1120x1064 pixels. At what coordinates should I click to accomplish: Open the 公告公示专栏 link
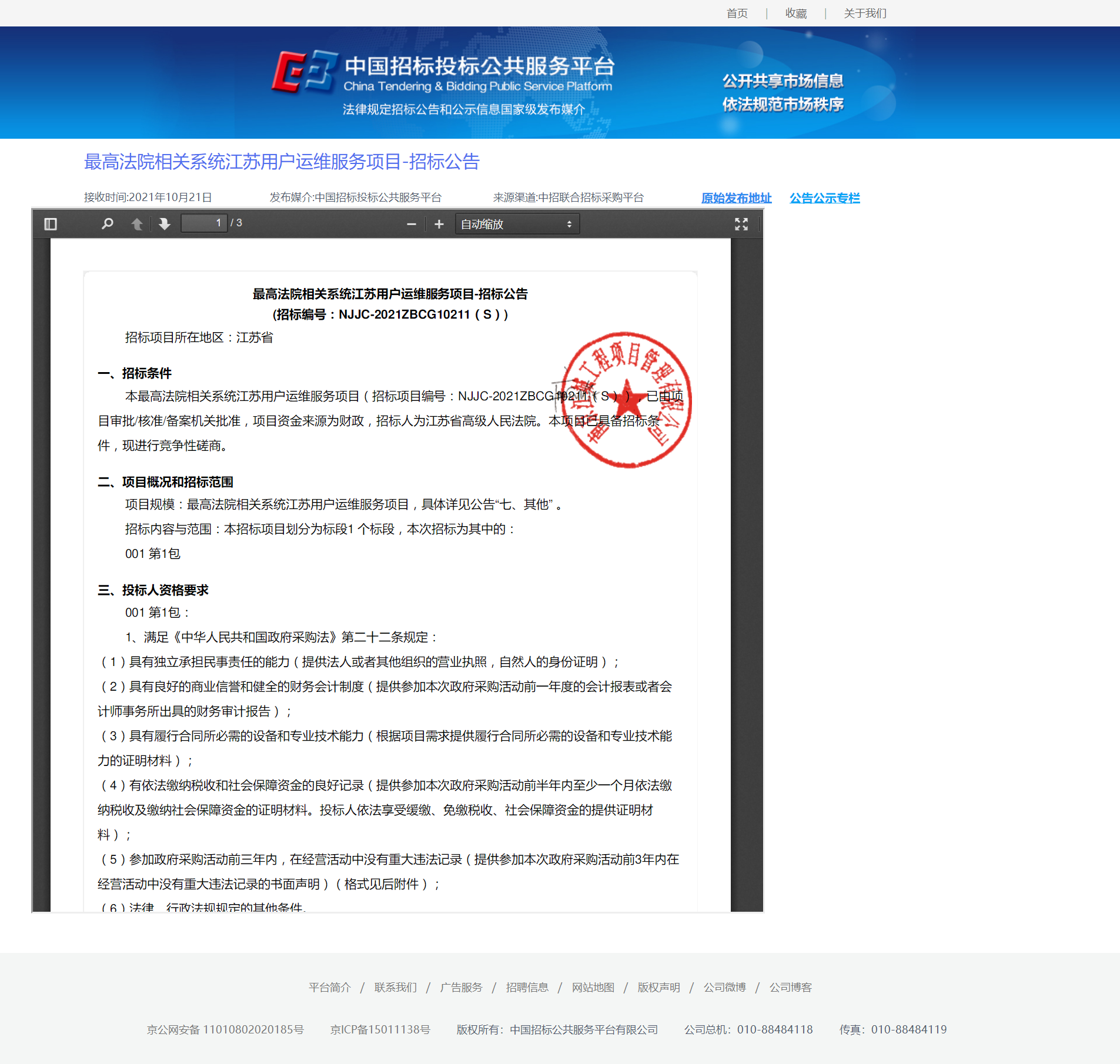coord(824,198)
